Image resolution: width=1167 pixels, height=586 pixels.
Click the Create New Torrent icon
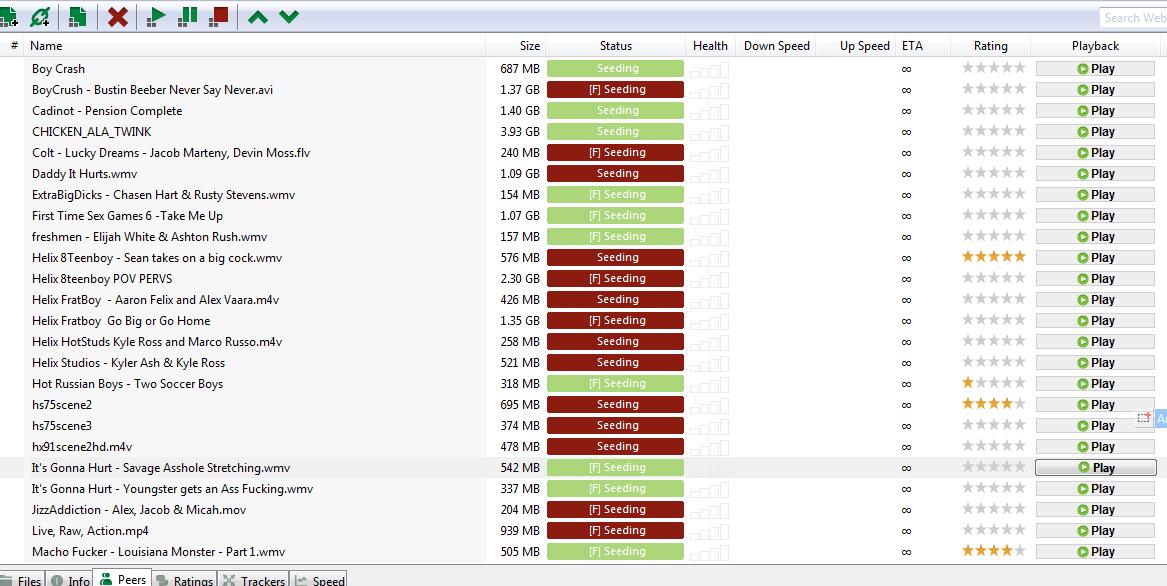point(77,16)
